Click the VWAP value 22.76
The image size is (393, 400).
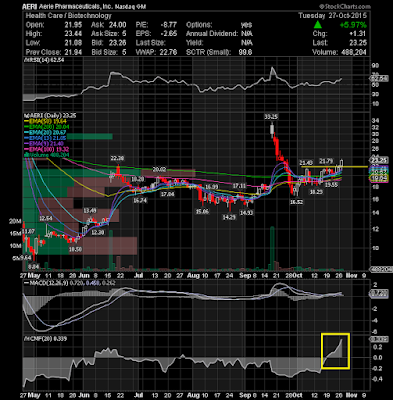[x=169, y=52]
